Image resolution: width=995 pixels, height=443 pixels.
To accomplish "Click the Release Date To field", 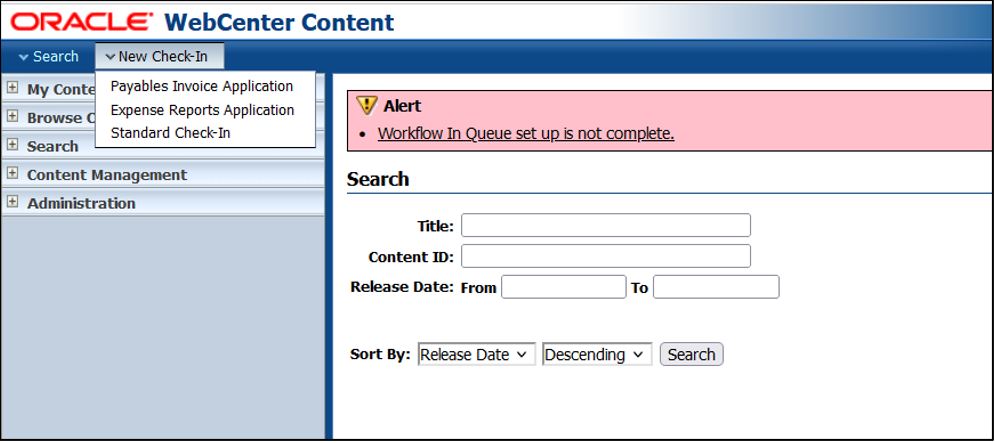I will tap(716, 287).
